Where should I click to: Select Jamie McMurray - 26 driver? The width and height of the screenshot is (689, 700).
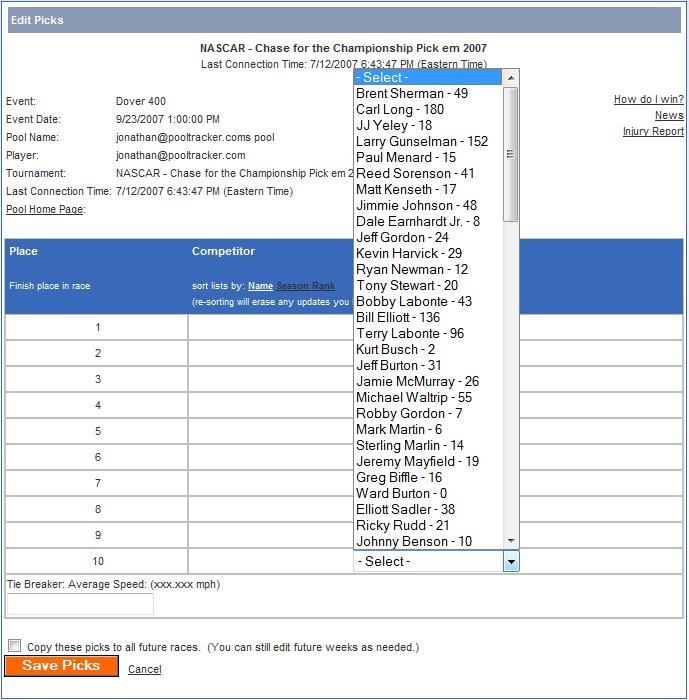point(428,382)
